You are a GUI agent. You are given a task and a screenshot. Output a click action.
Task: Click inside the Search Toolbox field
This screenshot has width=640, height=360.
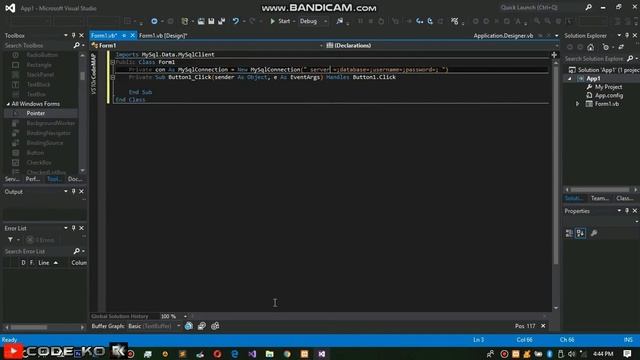pyautogui.click(x=38, y=45)
